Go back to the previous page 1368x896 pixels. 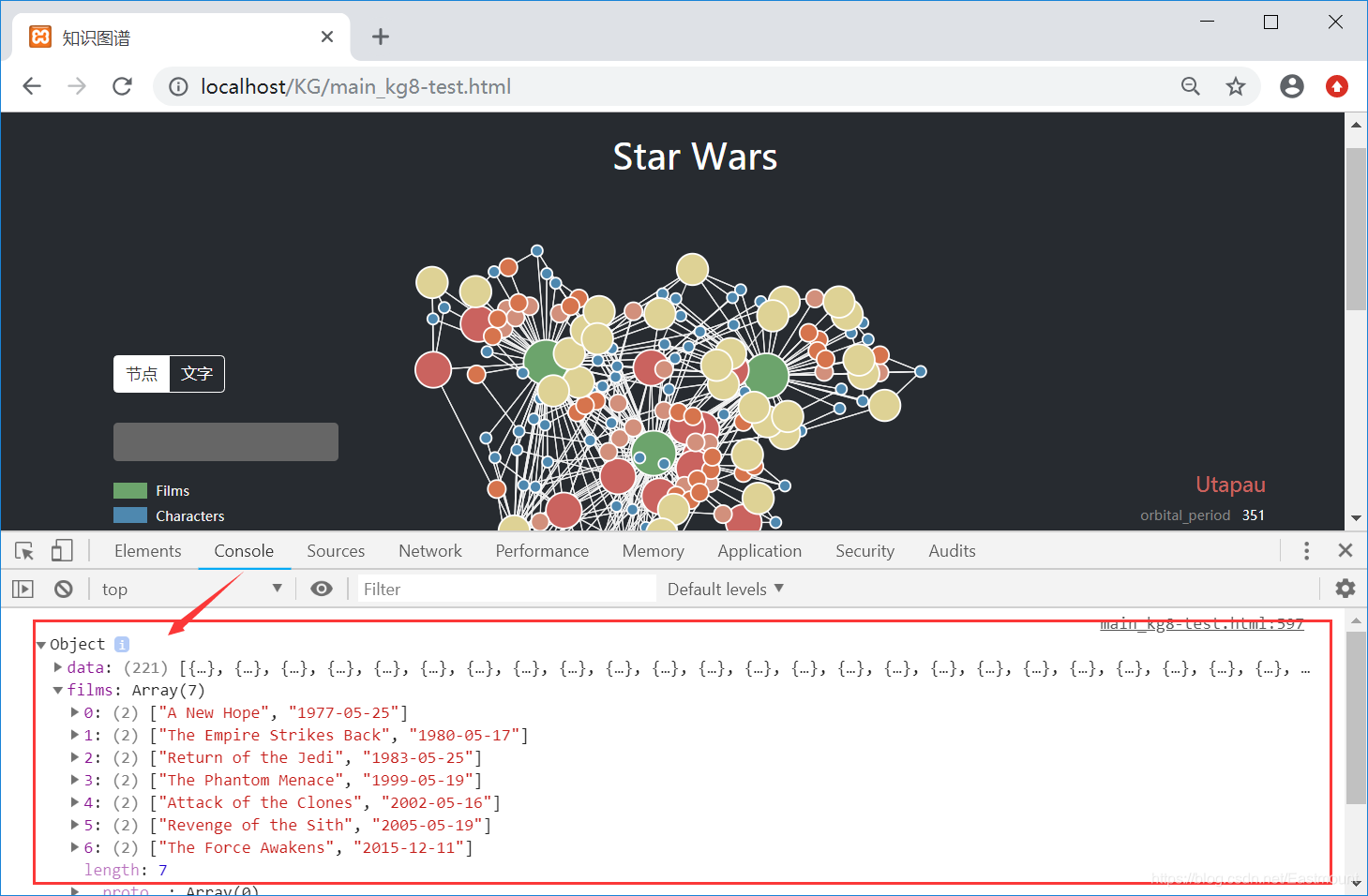(x=32, y=86)
